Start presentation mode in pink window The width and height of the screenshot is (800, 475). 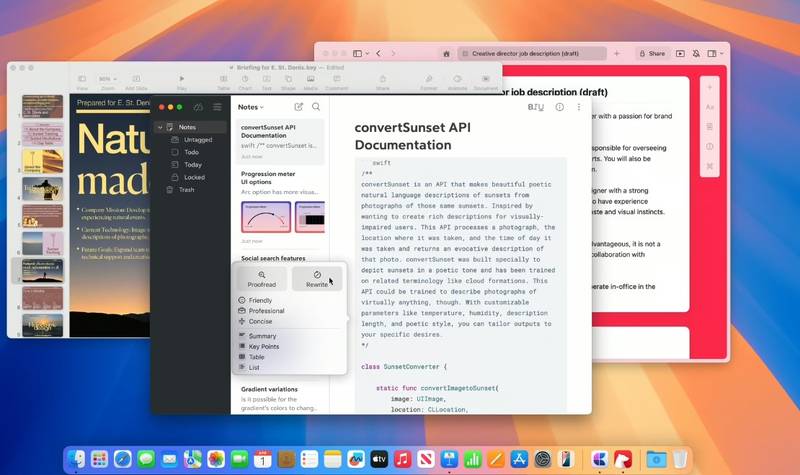click(680, 54)
